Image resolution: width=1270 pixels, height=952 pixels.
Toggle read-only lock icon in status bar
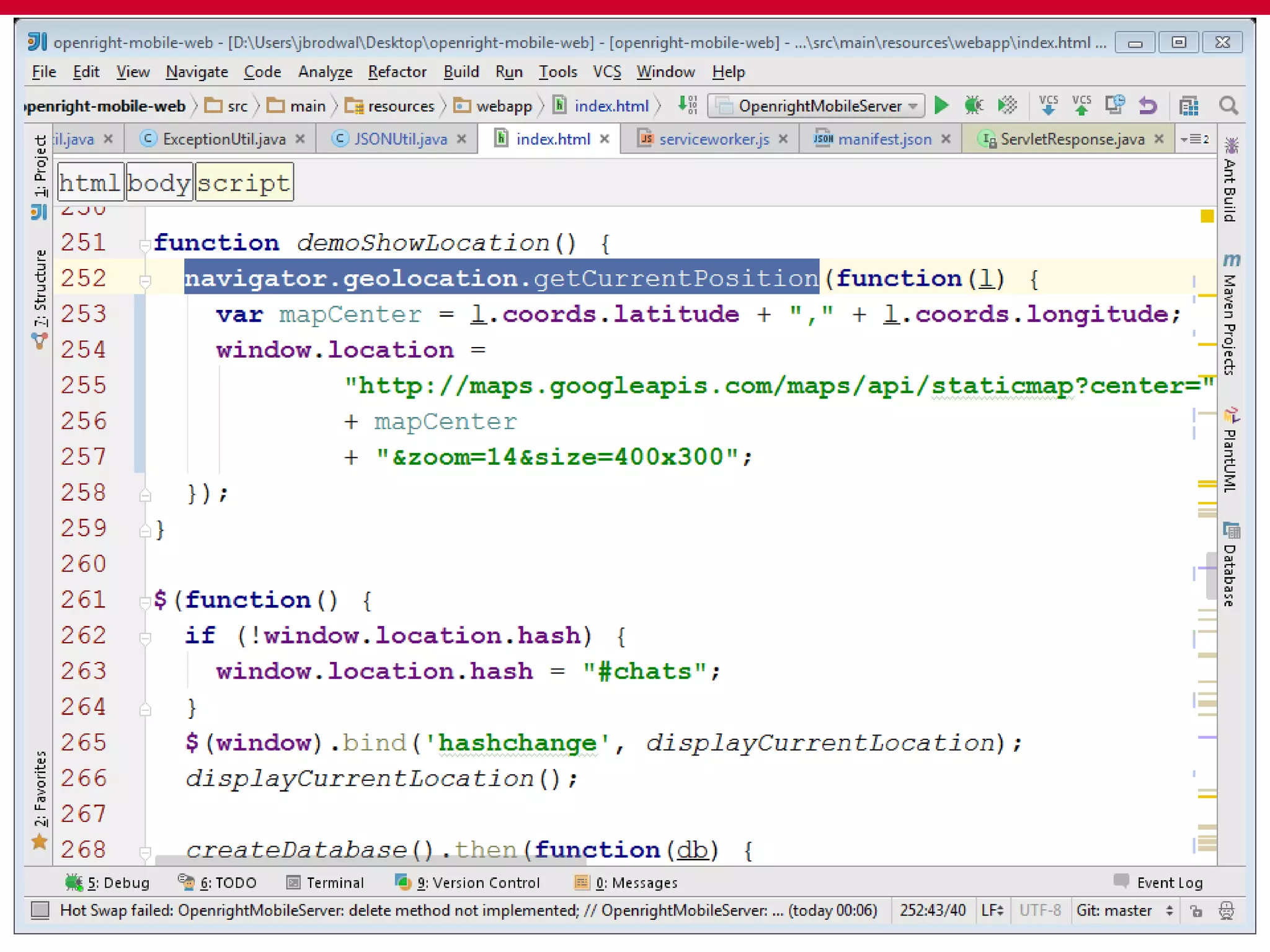1196,910
